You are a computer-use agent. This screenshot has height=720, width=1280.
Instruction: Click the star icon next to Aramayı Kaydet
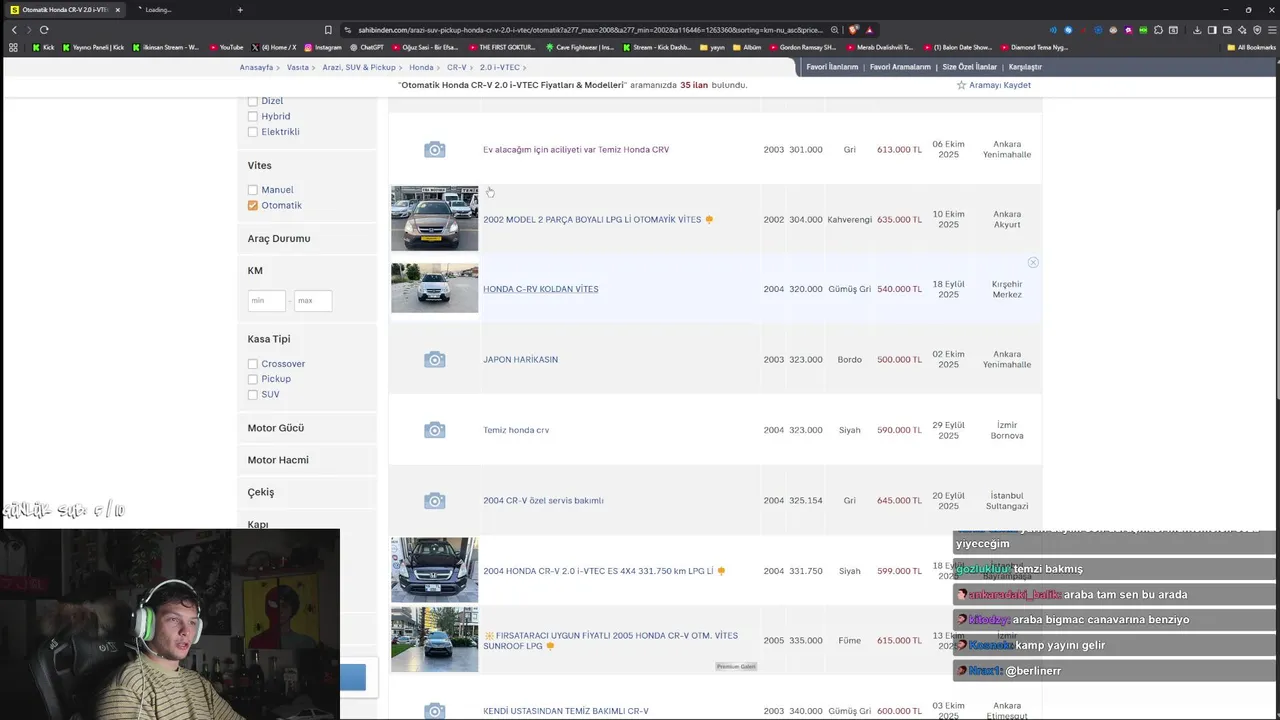961,85
